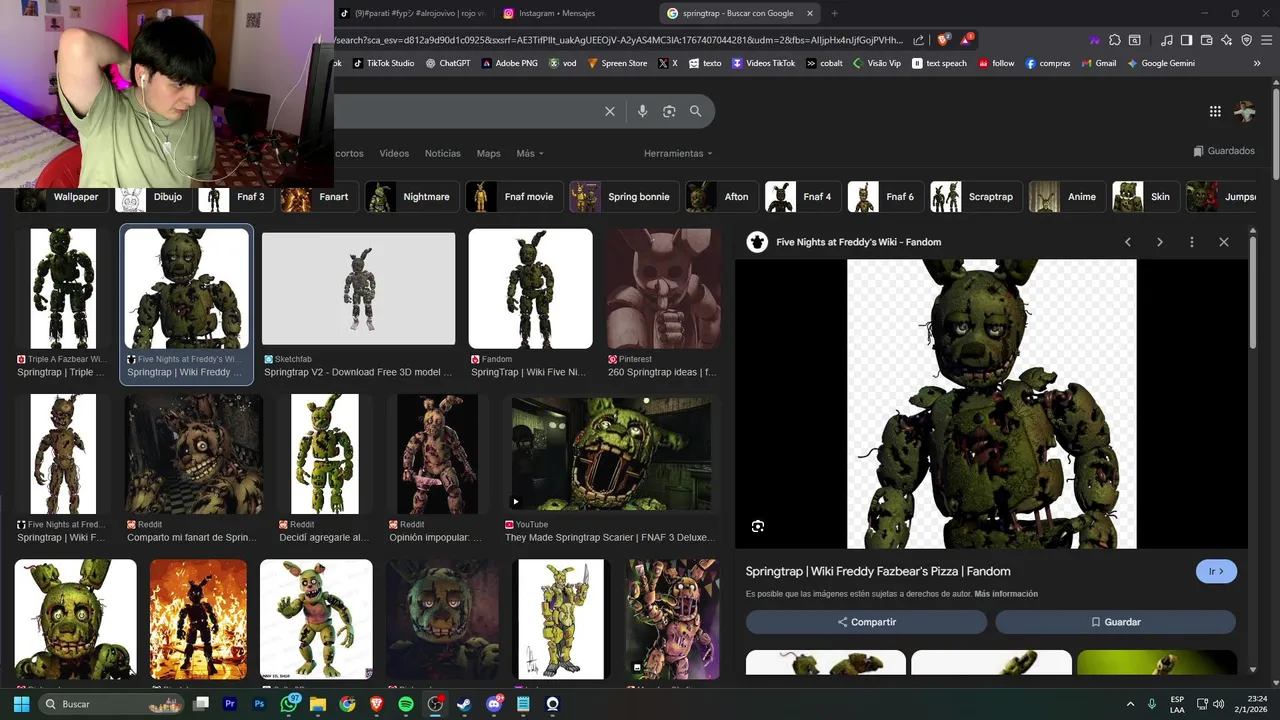Viewport: 1280px width, 720px height.
Task: Filter by the Fnaf 4 chip
Action: click(x=802, y=197)
